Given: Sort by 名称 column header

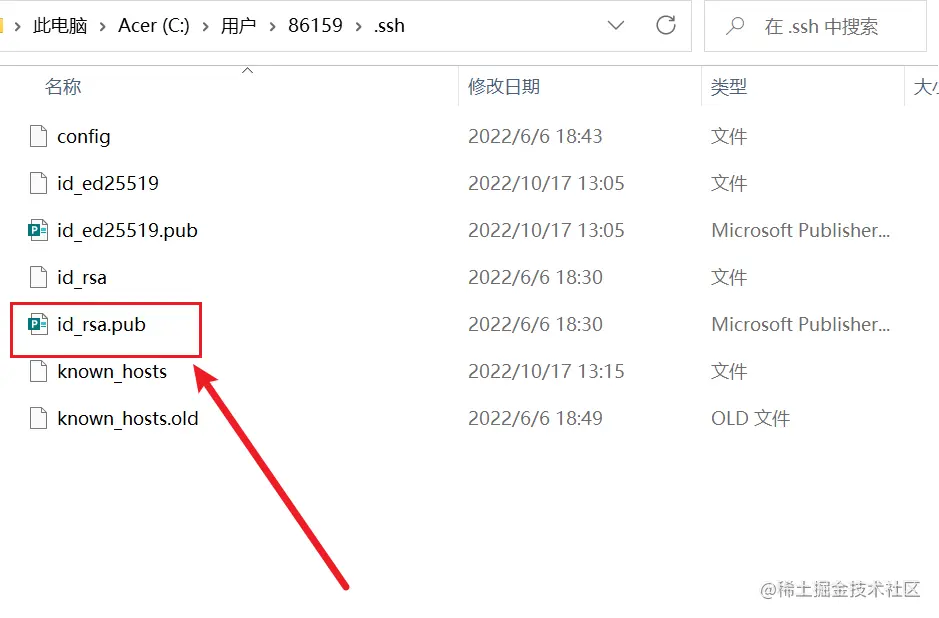Looking at the screenshot, I should coord(63,87).
